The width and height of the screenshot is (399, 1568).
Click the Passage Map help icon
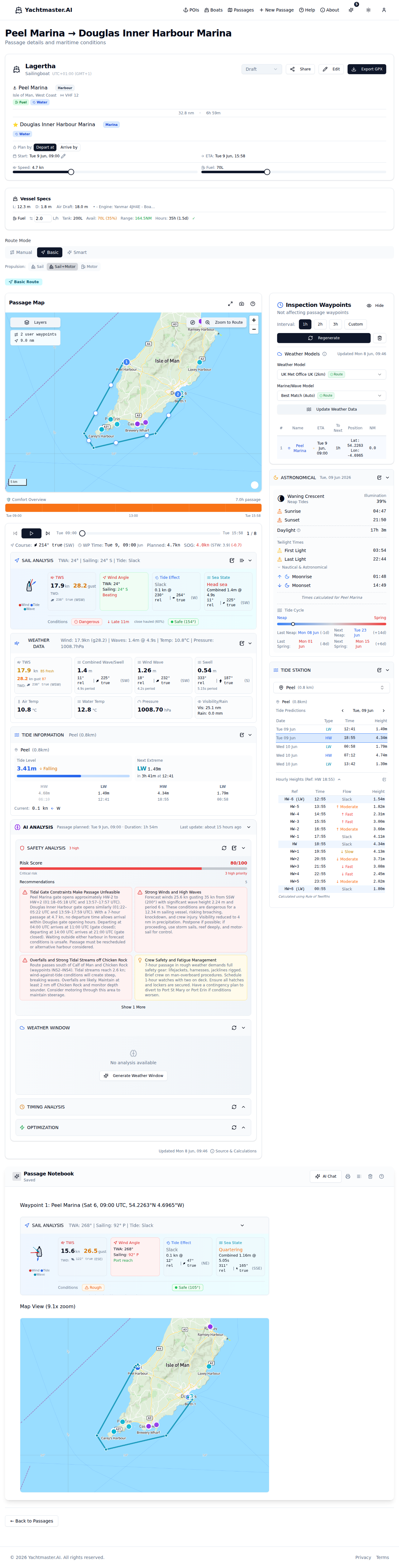coord(253,304)
